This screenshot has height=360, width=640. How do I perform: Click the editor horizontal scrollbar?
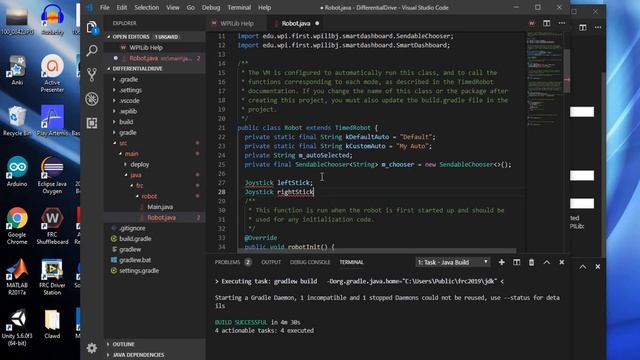click(x=378, y=251)
